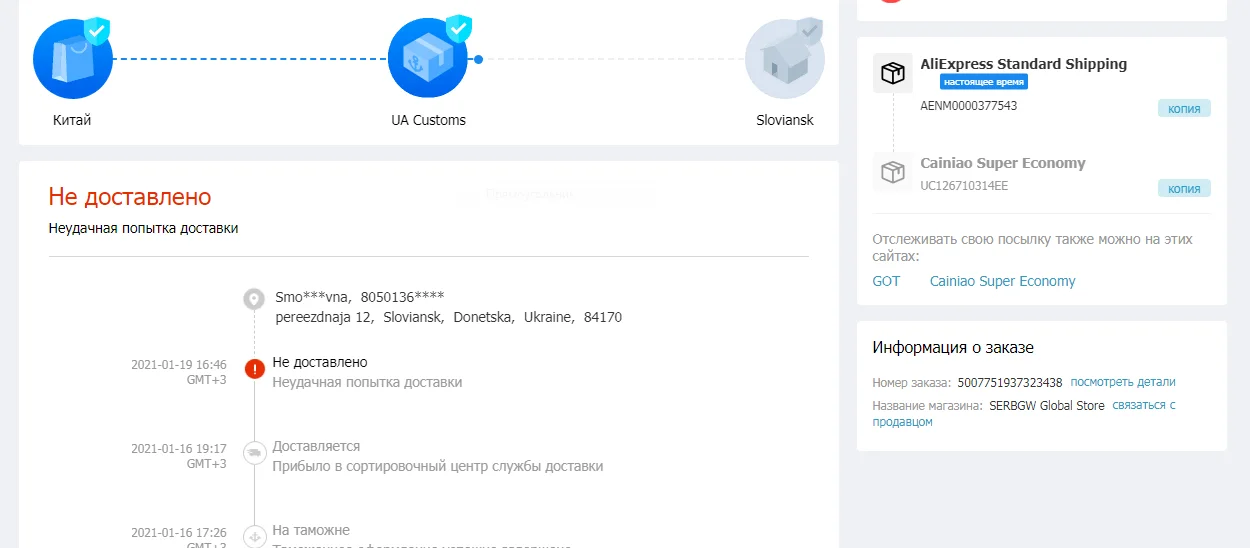This screenshot has width=1250, height=548.
Task: Open the Cainiao Super Economy tracking link
Action: tap(1002, 281)
